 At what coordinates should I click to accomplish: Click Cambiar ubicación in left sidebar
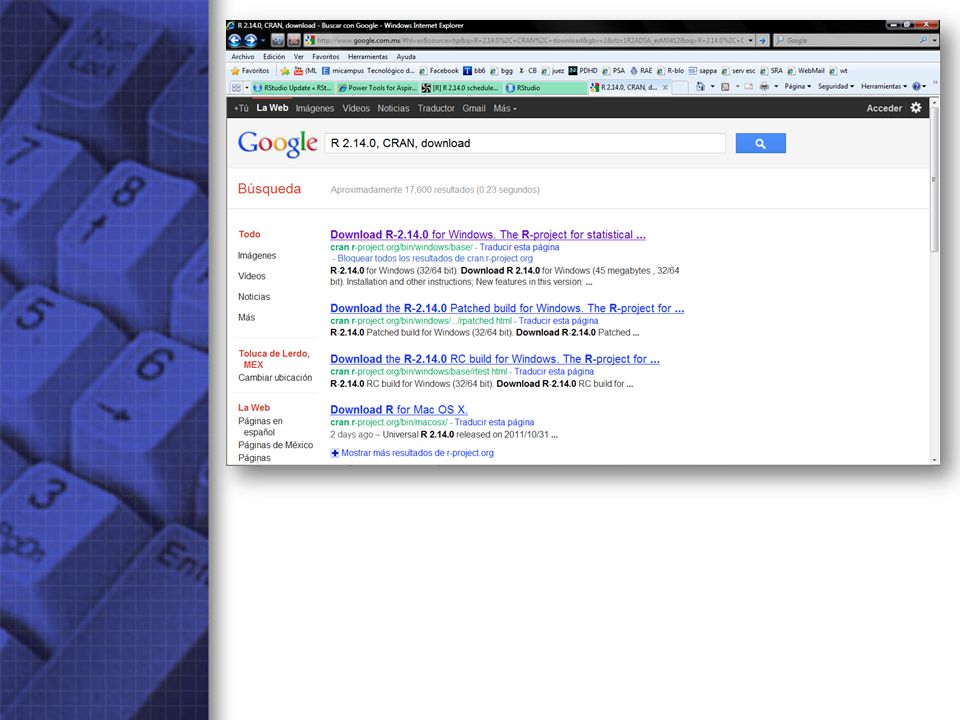(x=275, y=378)
